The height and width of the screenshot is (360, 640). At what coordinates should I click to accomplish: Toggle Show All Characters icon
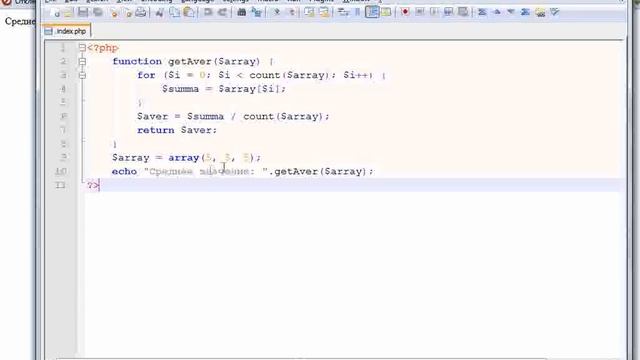357,12
